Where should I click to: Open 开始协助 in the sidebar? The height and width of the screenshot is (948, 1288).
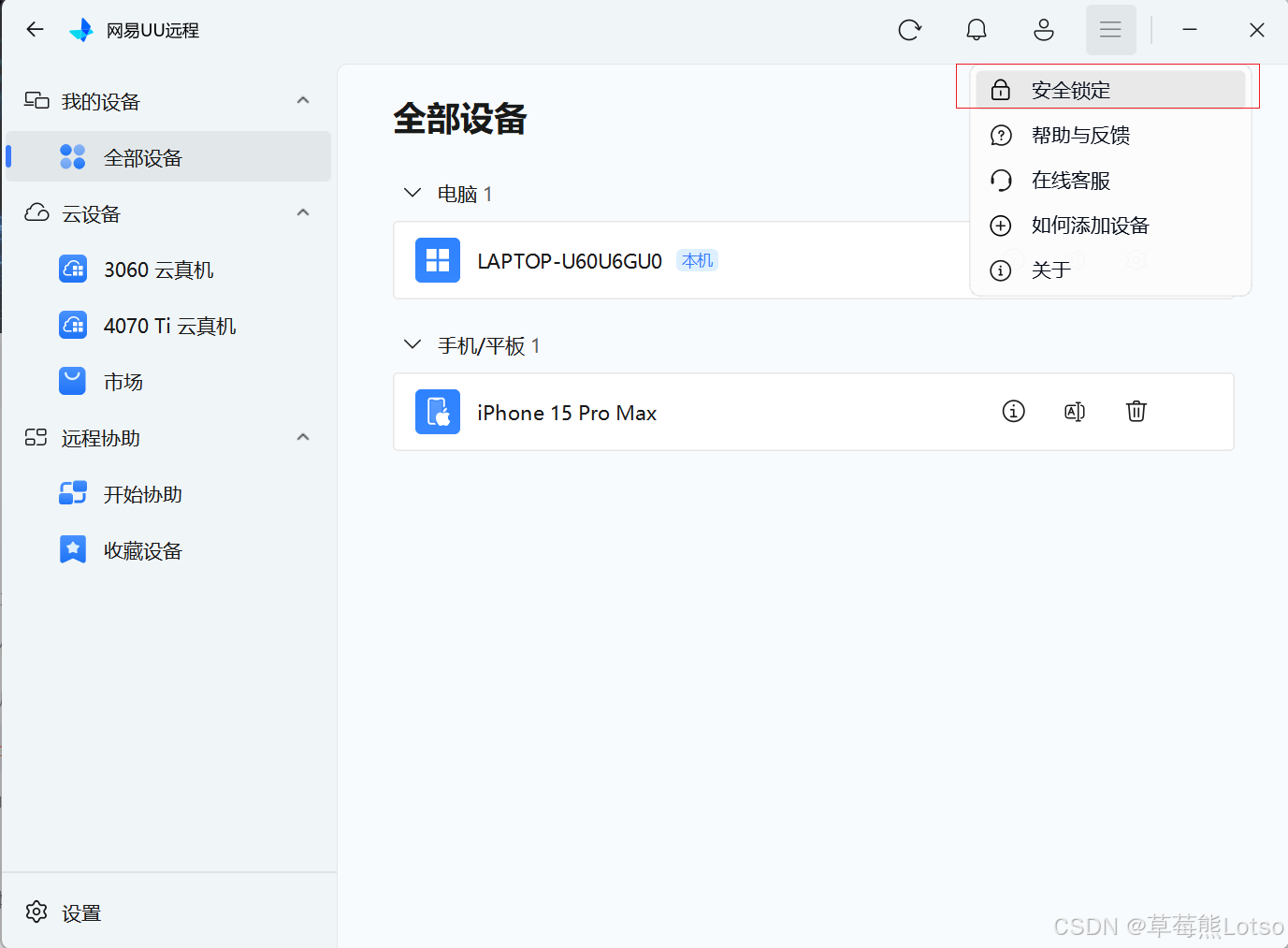pos(168,494)
